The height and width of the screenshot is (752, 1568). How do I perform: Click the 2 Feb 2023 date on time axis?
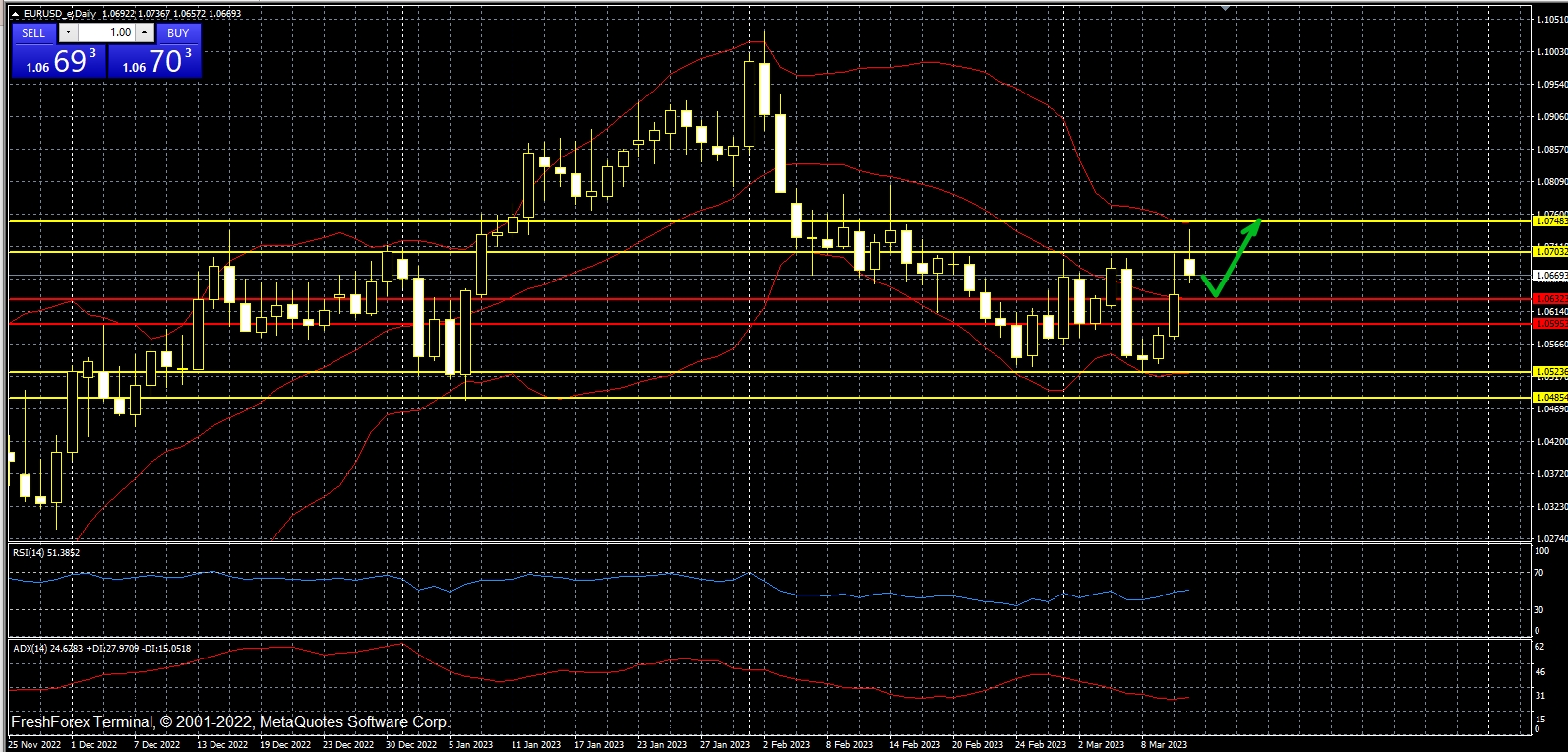point(786,744)
